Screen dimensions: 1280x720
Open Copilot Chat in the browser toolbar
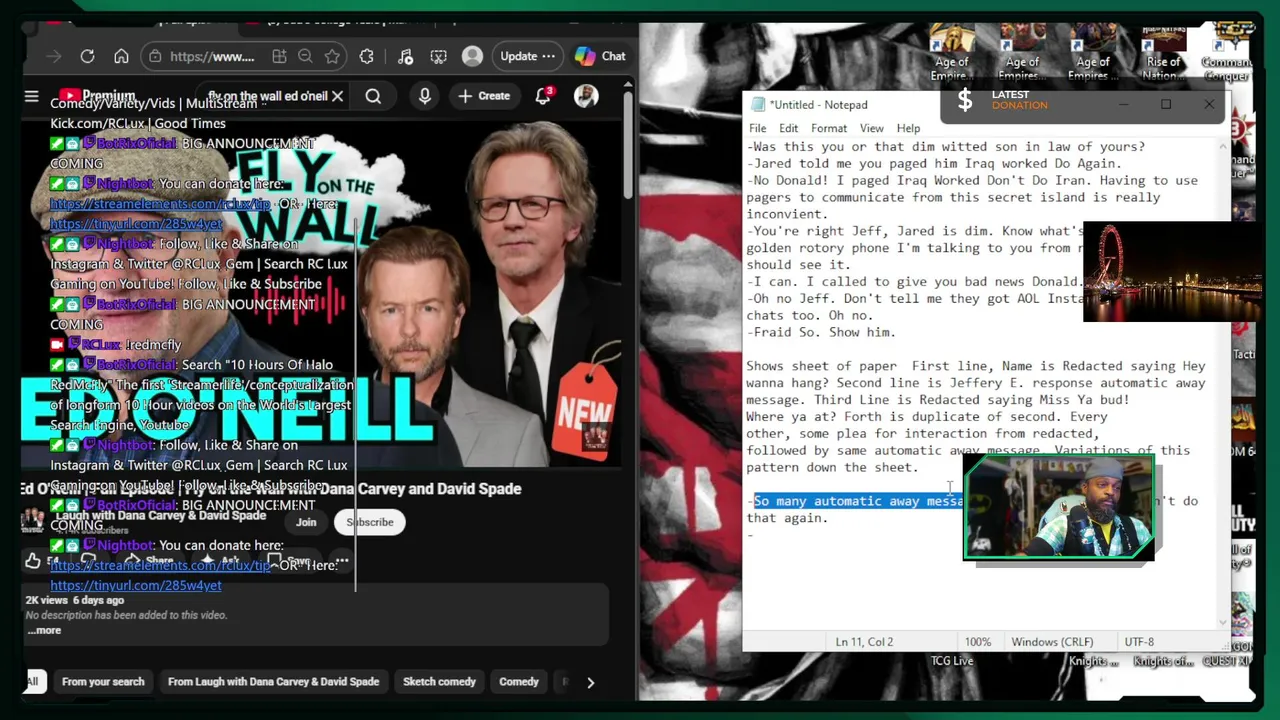click(x=600, y=57)
